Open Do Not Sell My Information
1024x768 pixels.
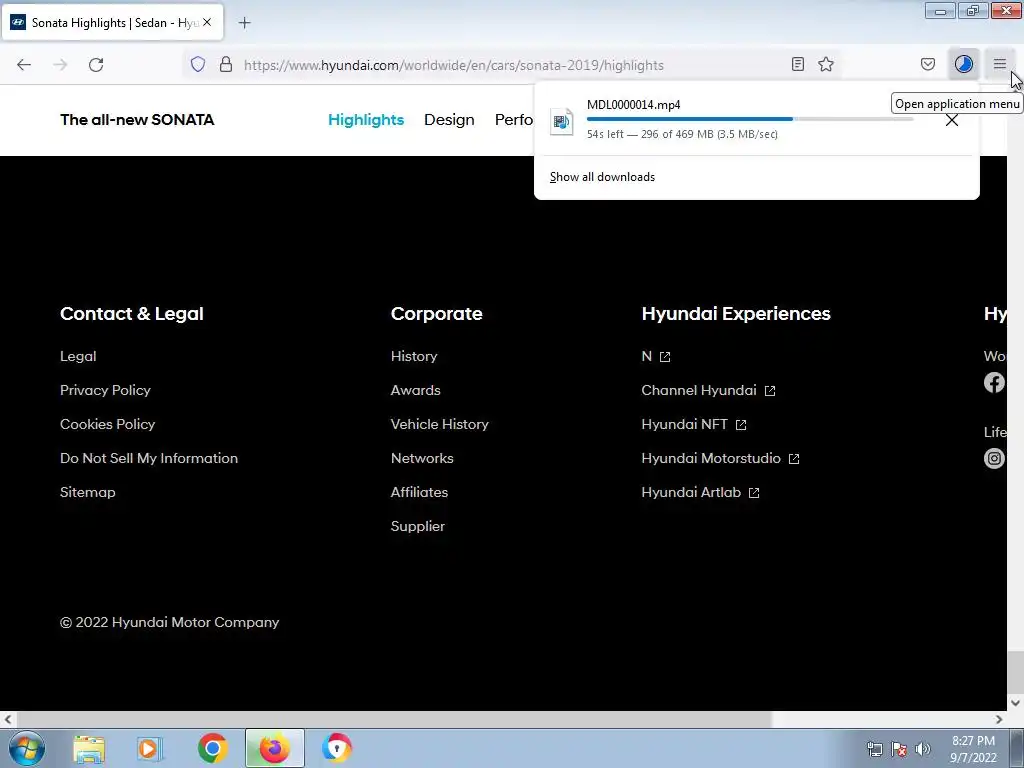(149, 458)
